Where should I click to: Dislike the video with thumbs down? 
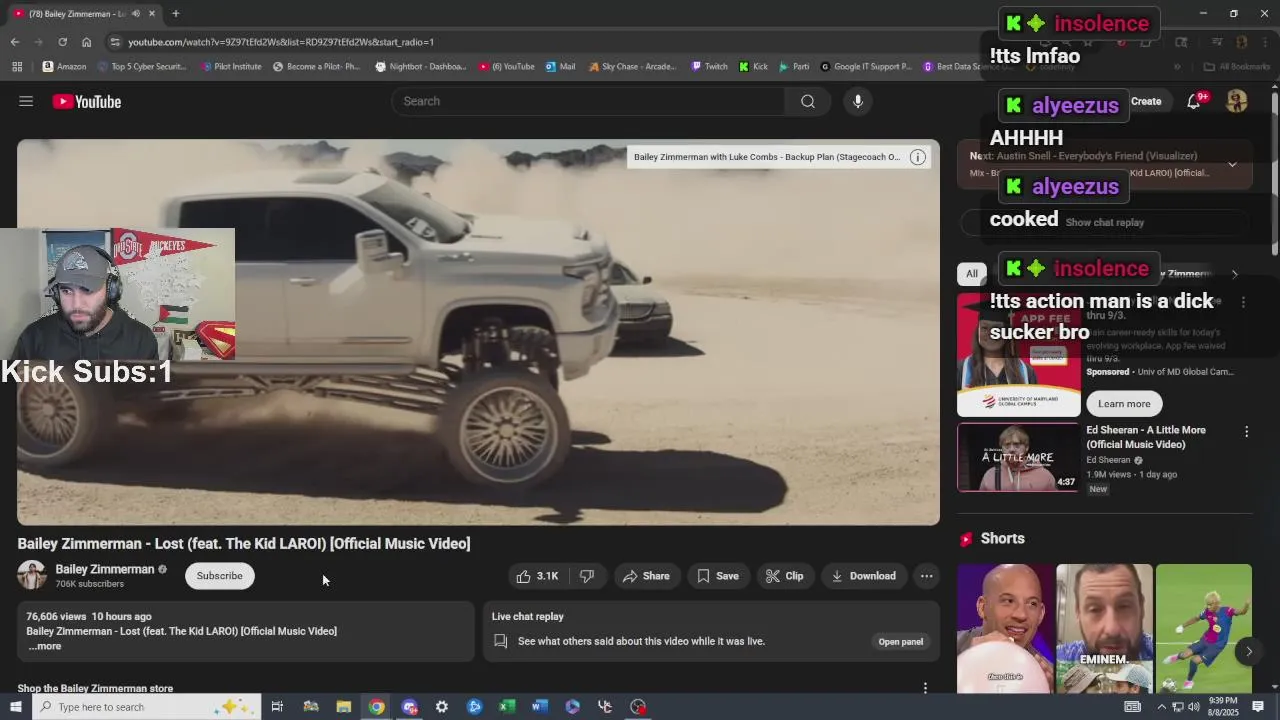click(587, 576)
